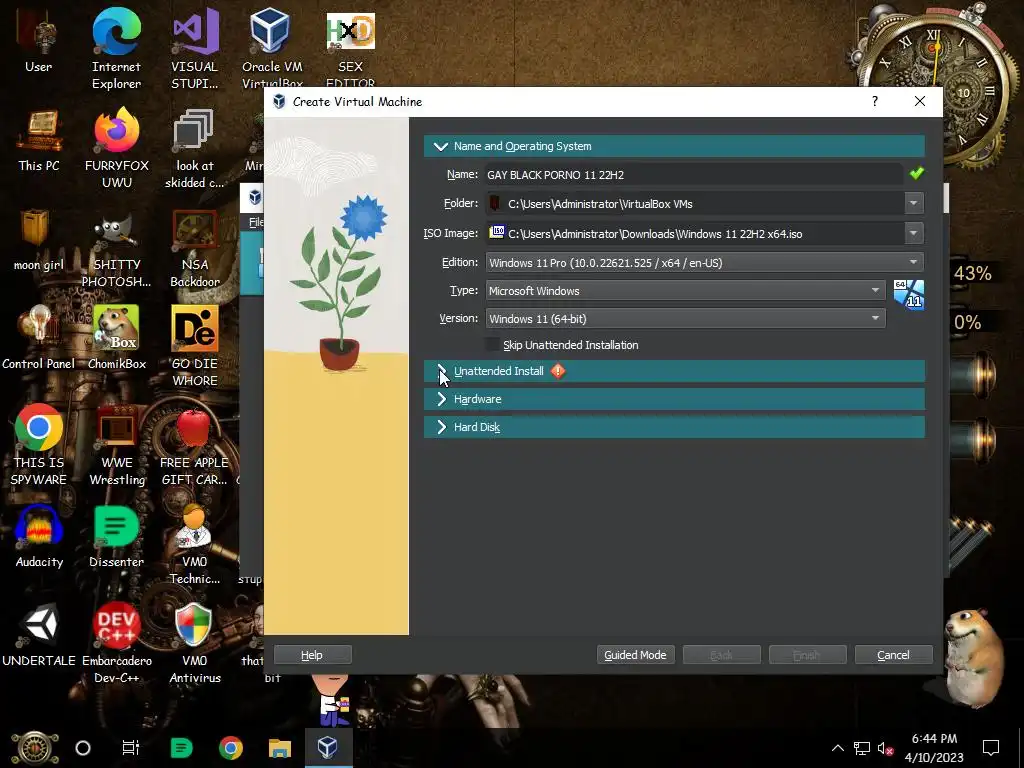Click the steampunk Start button
Image resolution: width=1024 pixels, height=768 pixels.
coord(34,747)
